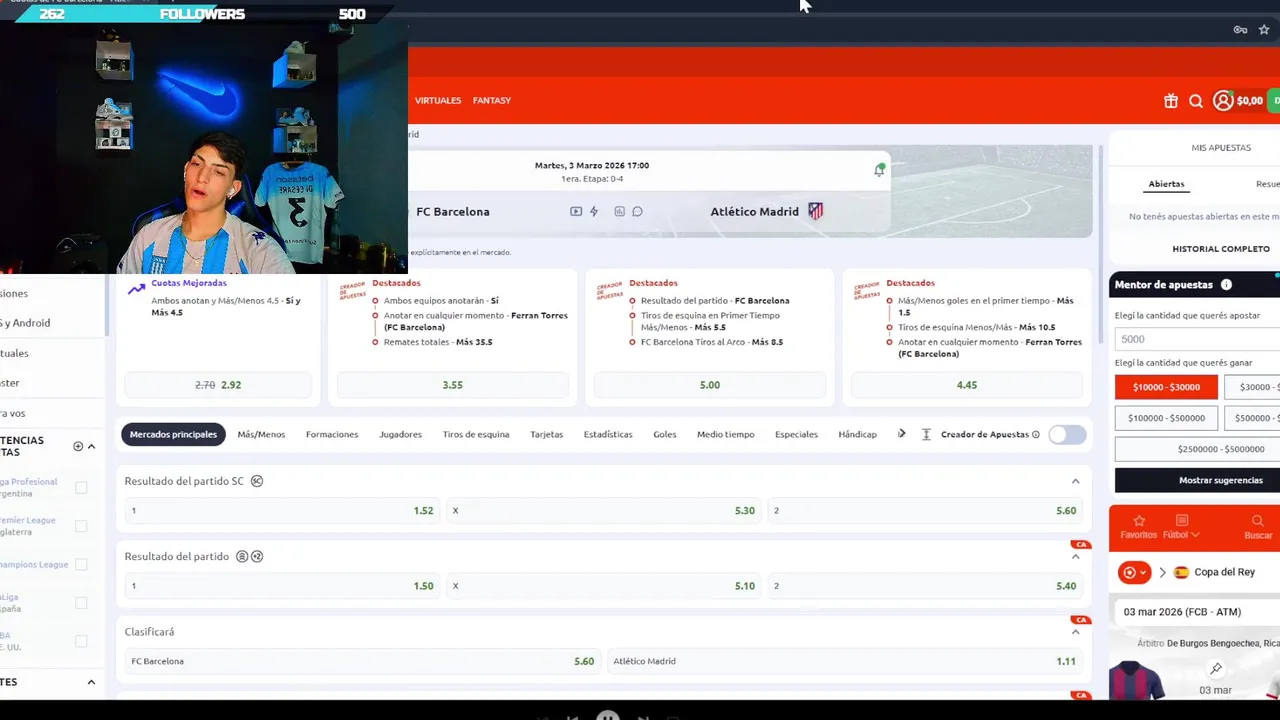Select the boosted odds 2.92 bet
The height and width of the screenshot is (720, 1280).
[x=218, y=385]
